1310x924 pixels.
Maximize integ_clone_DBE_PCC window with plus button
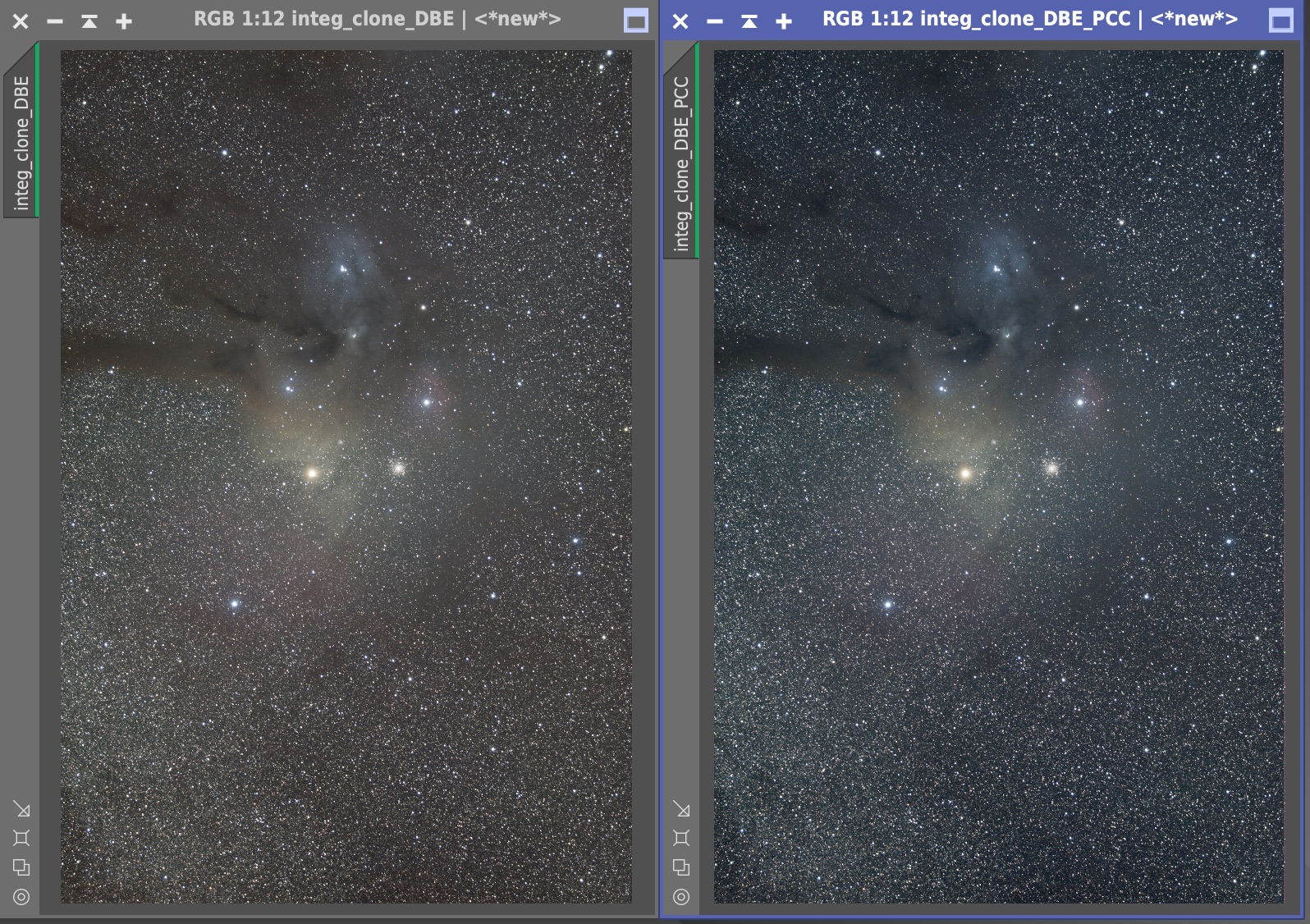pyautogui.click(x=784, y=21)
